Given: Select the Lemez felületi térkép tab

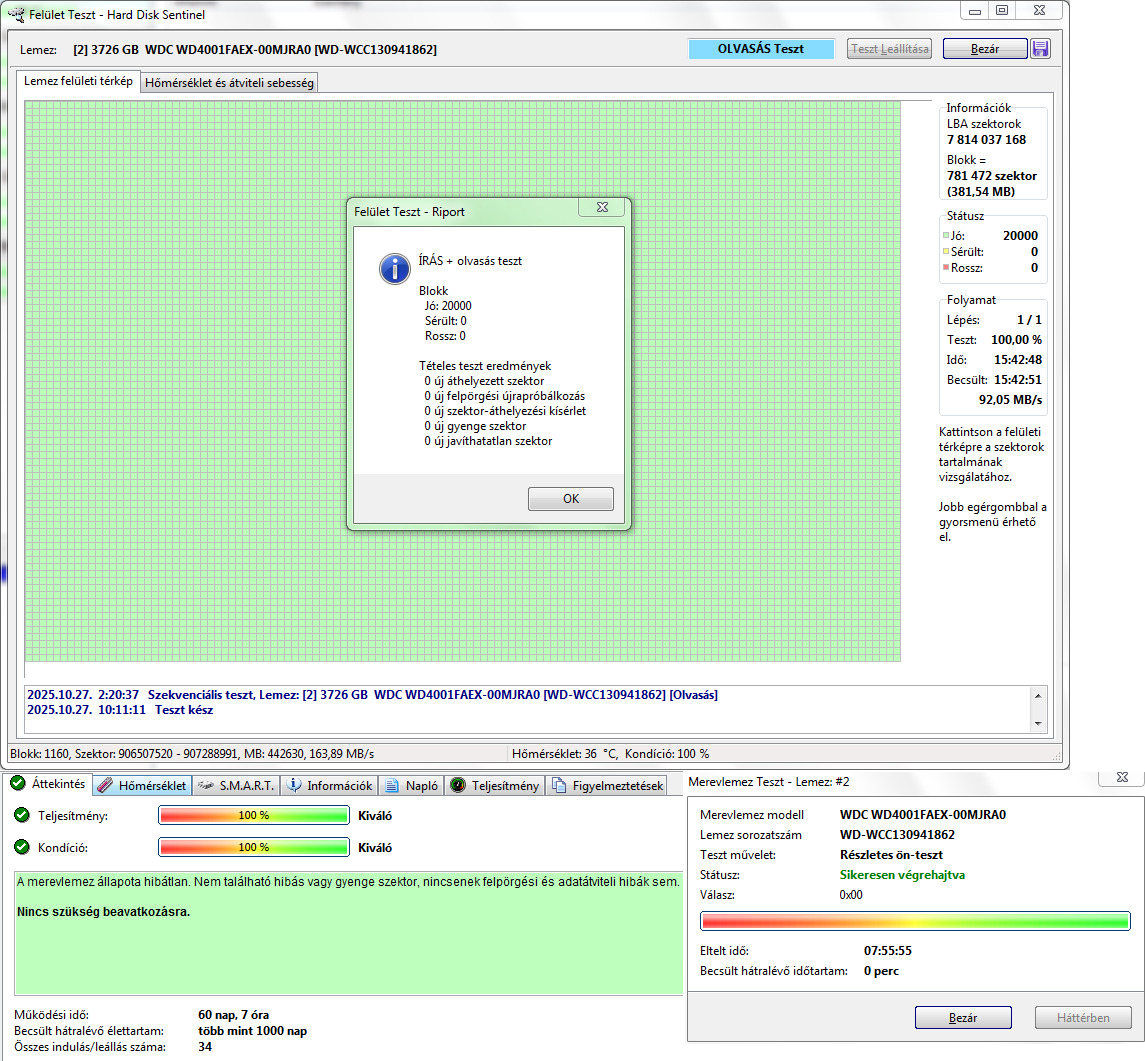Looking at the screenshot, I should [x=78, y=81].
